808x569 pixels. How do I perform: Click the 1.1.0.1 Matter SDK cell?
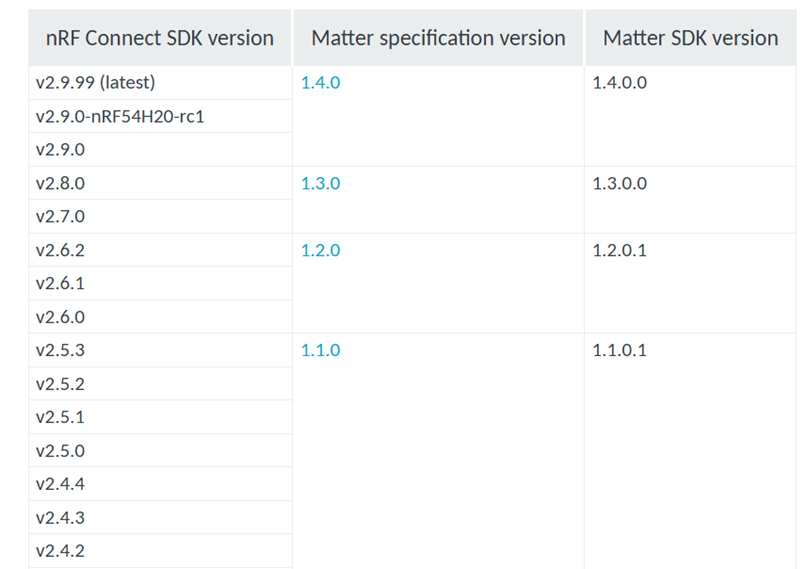tap(620, 351)
